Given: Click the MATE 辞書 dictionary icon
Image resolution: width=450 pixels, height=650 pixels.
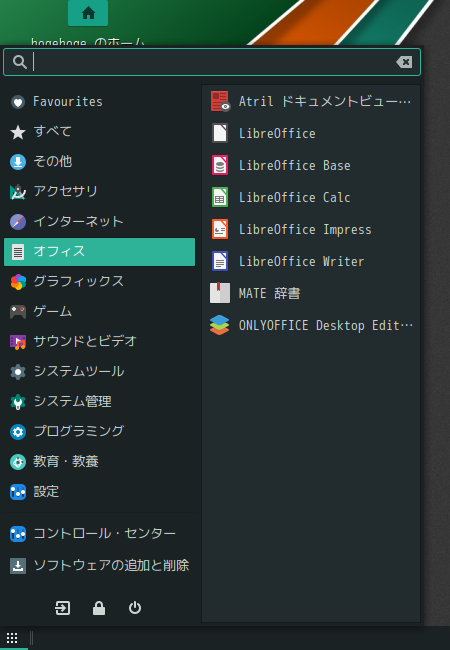Looking at the screenshot, I should click(220, 293).
